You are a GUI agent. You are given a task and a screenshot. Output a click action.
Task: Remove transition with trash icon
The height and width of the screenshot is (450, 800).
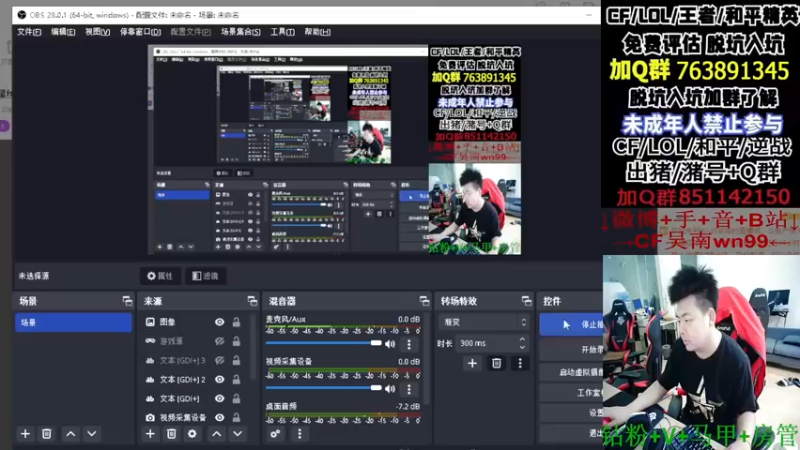(x=496, y=363)
